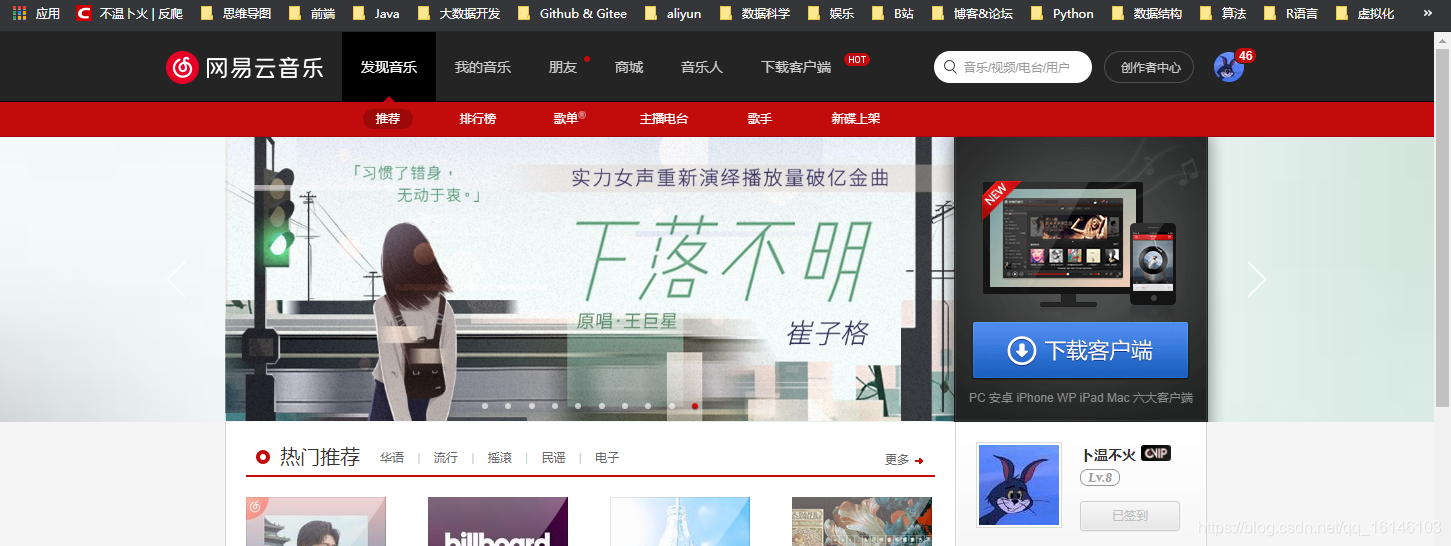1451x546 pixels.
Task: Open the R语言 bookmark folder
Action: tap(1291, 14)
